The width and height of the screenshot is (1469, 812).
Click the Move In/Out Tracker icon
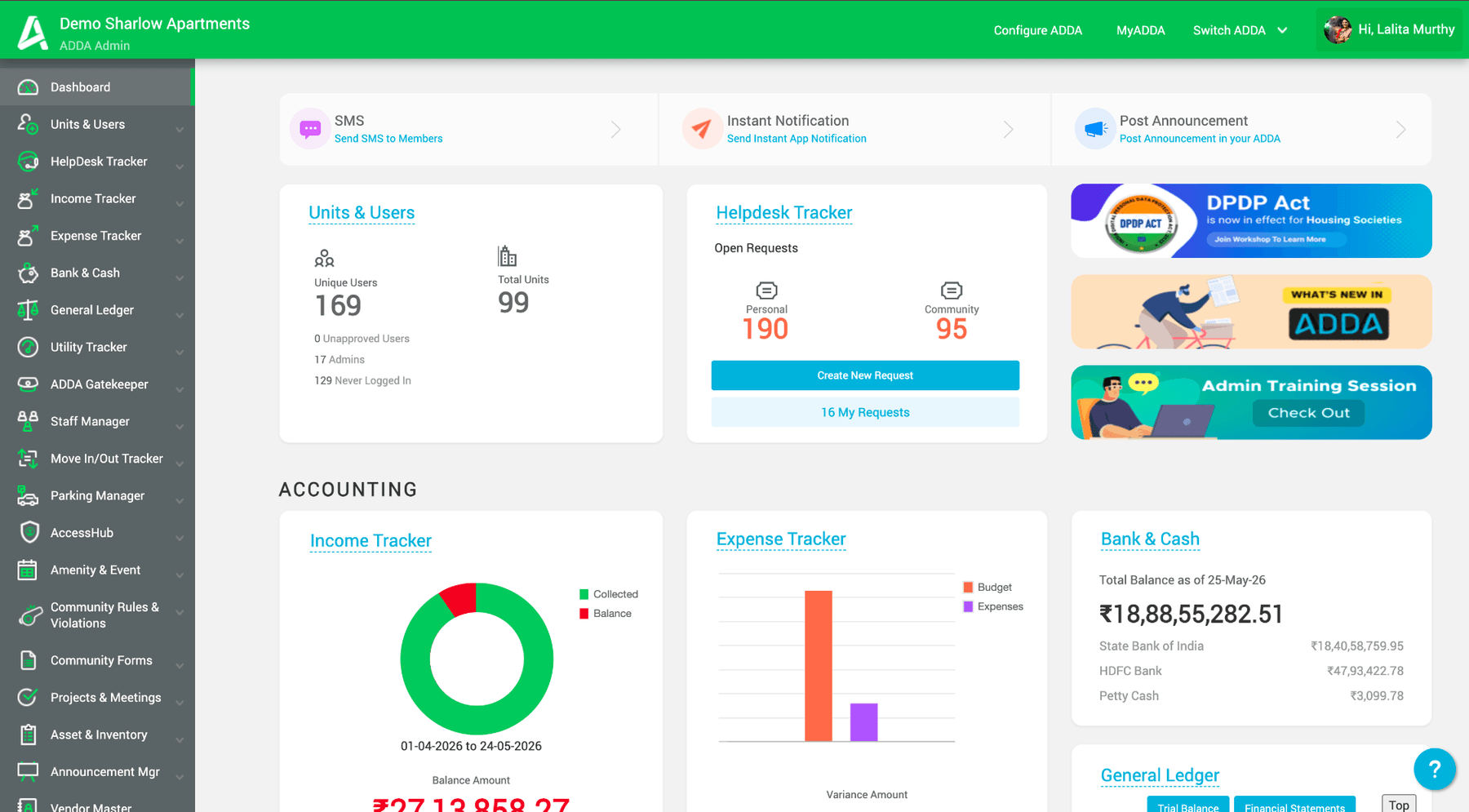[x=28, y=459]
